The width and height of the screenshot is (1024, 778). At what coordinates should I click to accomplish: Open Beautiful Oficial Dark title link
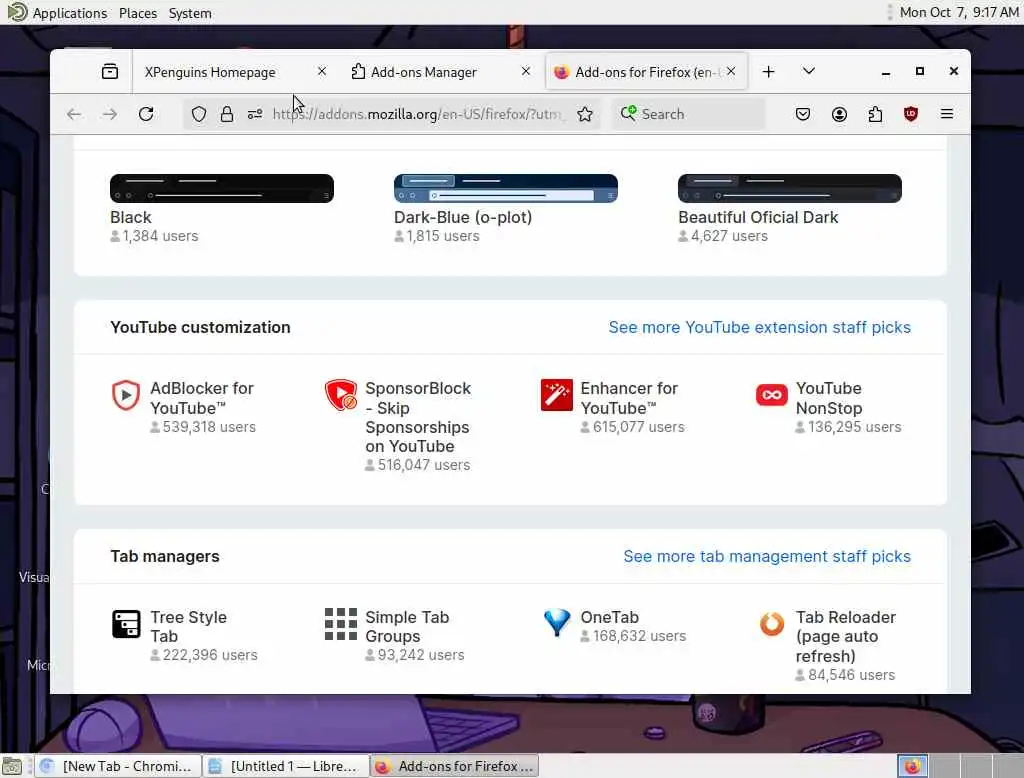pos(758,218)
